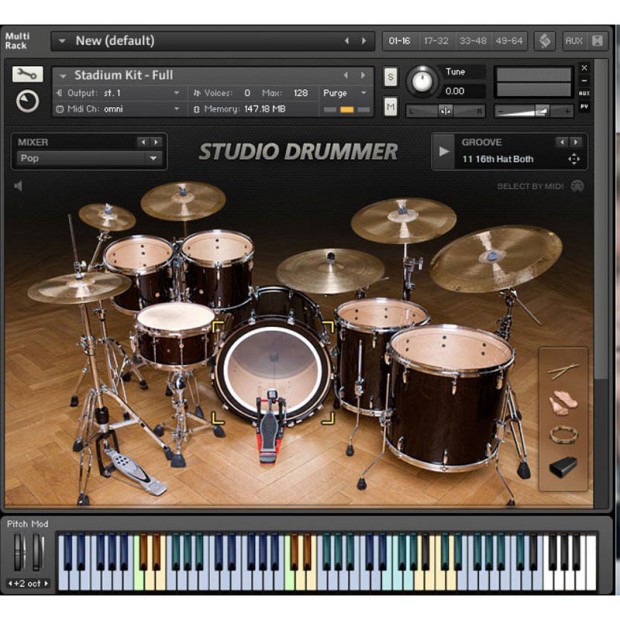This screenshot has width=620, height=620.
Task: Toggle the PV button on right edge
Action: (584, 106)
